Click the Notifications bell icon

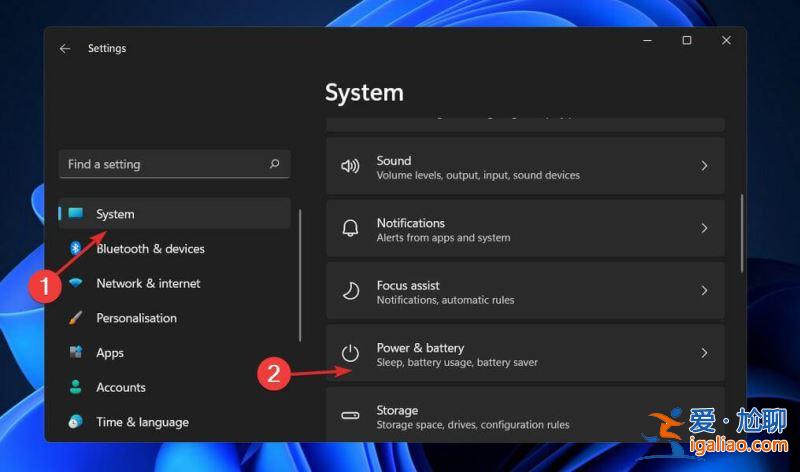(350, 228)
